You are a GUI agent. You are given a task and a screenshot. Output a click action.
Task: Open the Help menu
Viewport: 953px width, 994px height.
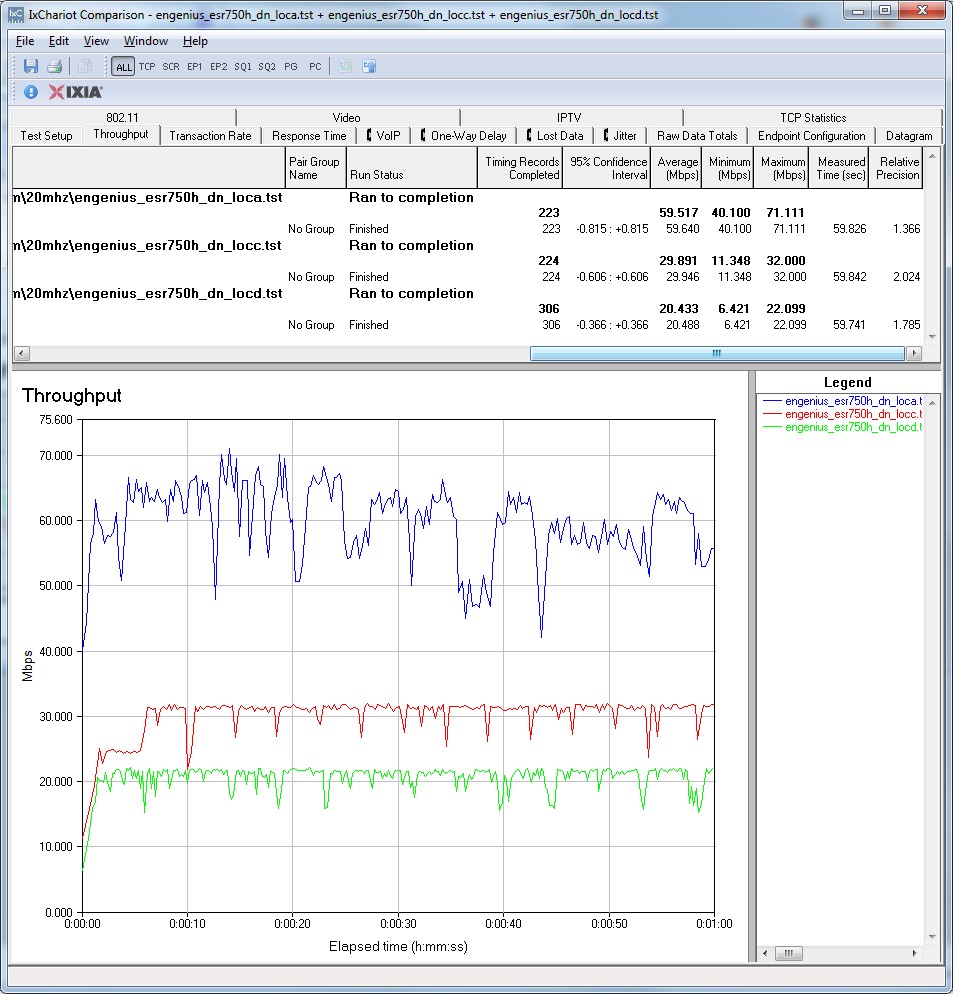(x=195, y=41)
